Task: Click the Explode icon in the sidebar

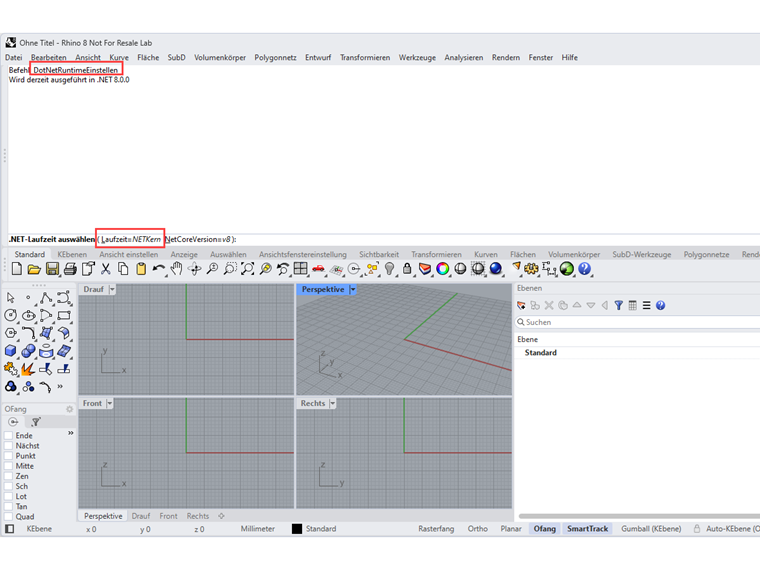Action: [28, 369]
